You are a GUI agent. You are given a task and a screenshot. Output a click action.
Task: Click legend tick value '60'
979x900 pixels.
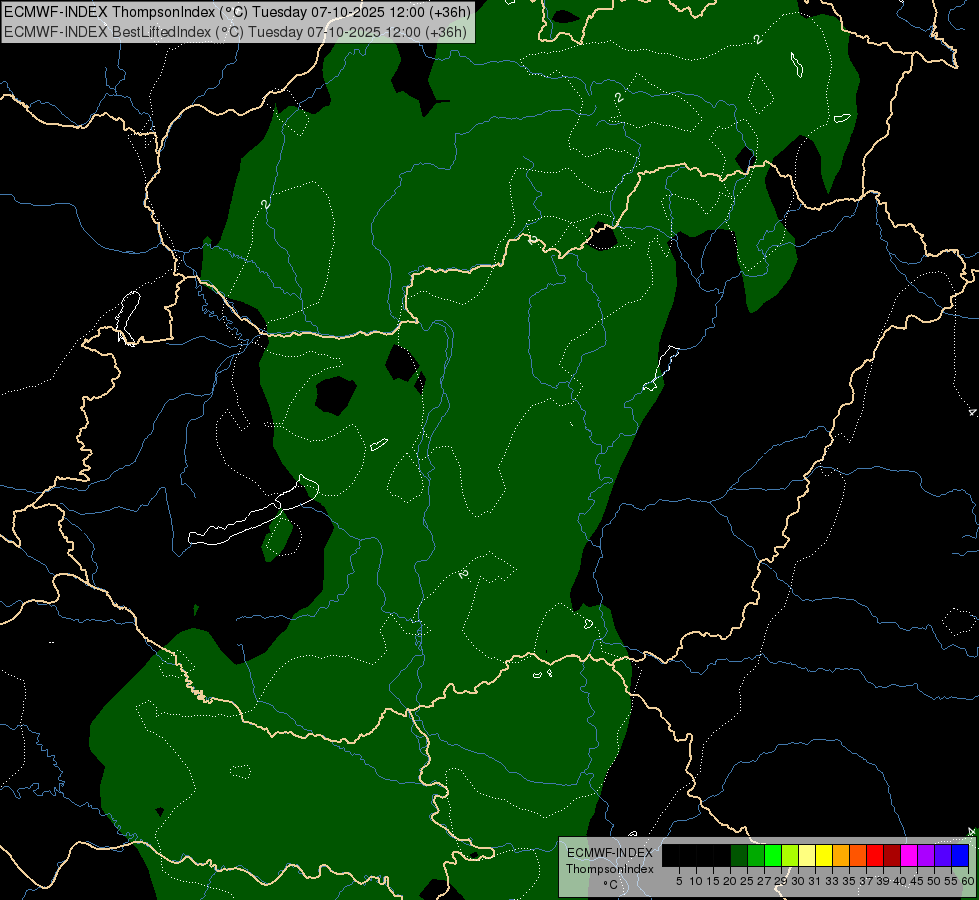tap(968, 881)
